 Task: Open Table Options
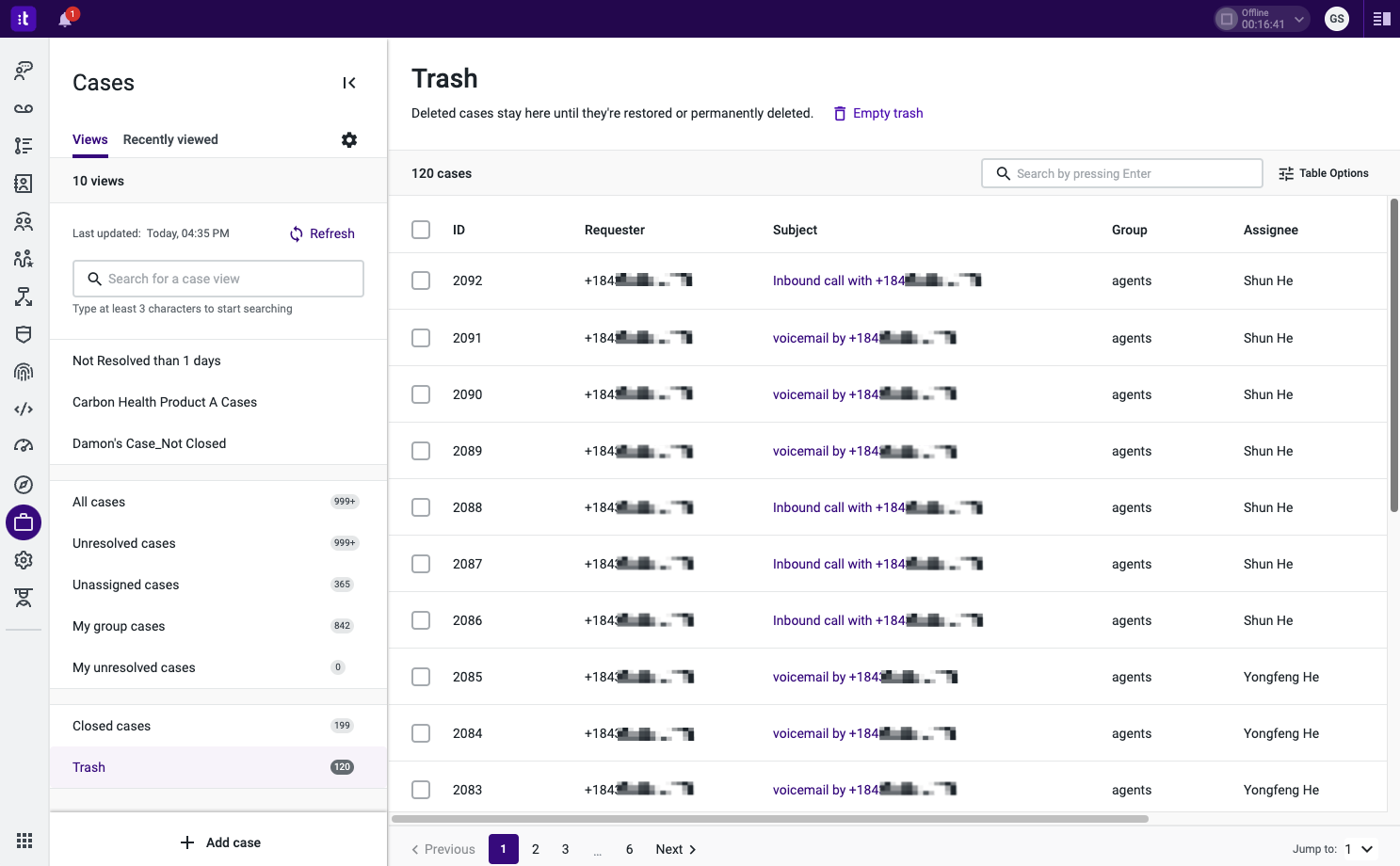[x=1324, y=173]
